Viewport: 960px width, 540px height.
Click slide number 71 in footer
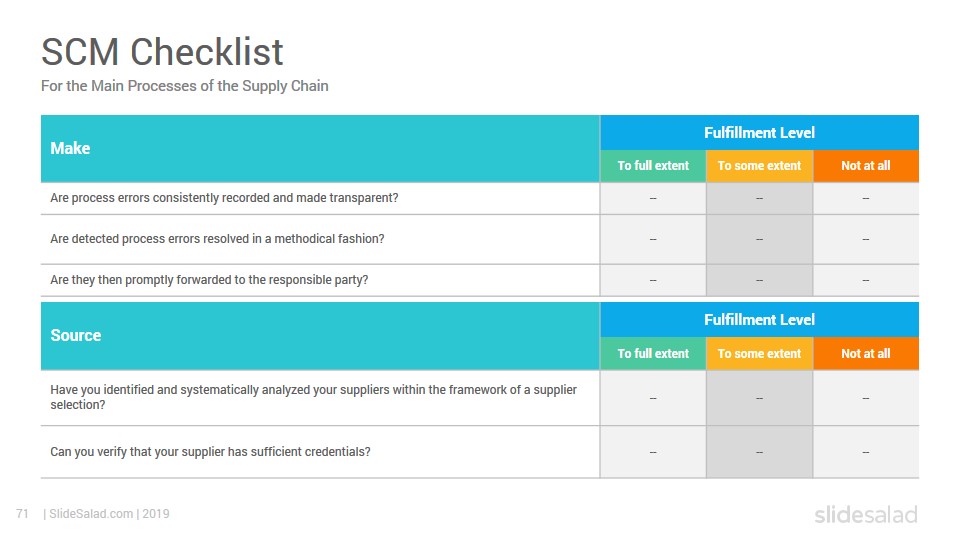22,514
